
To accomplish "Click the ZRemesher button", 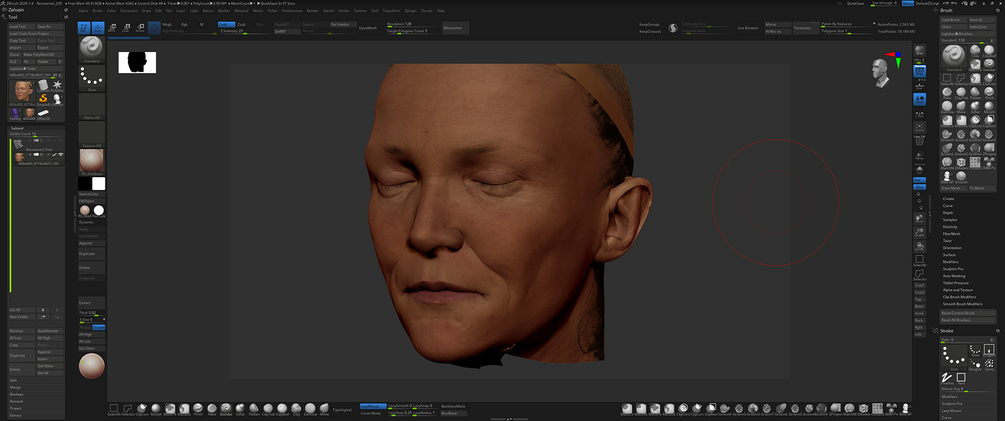I will [455, 28].
